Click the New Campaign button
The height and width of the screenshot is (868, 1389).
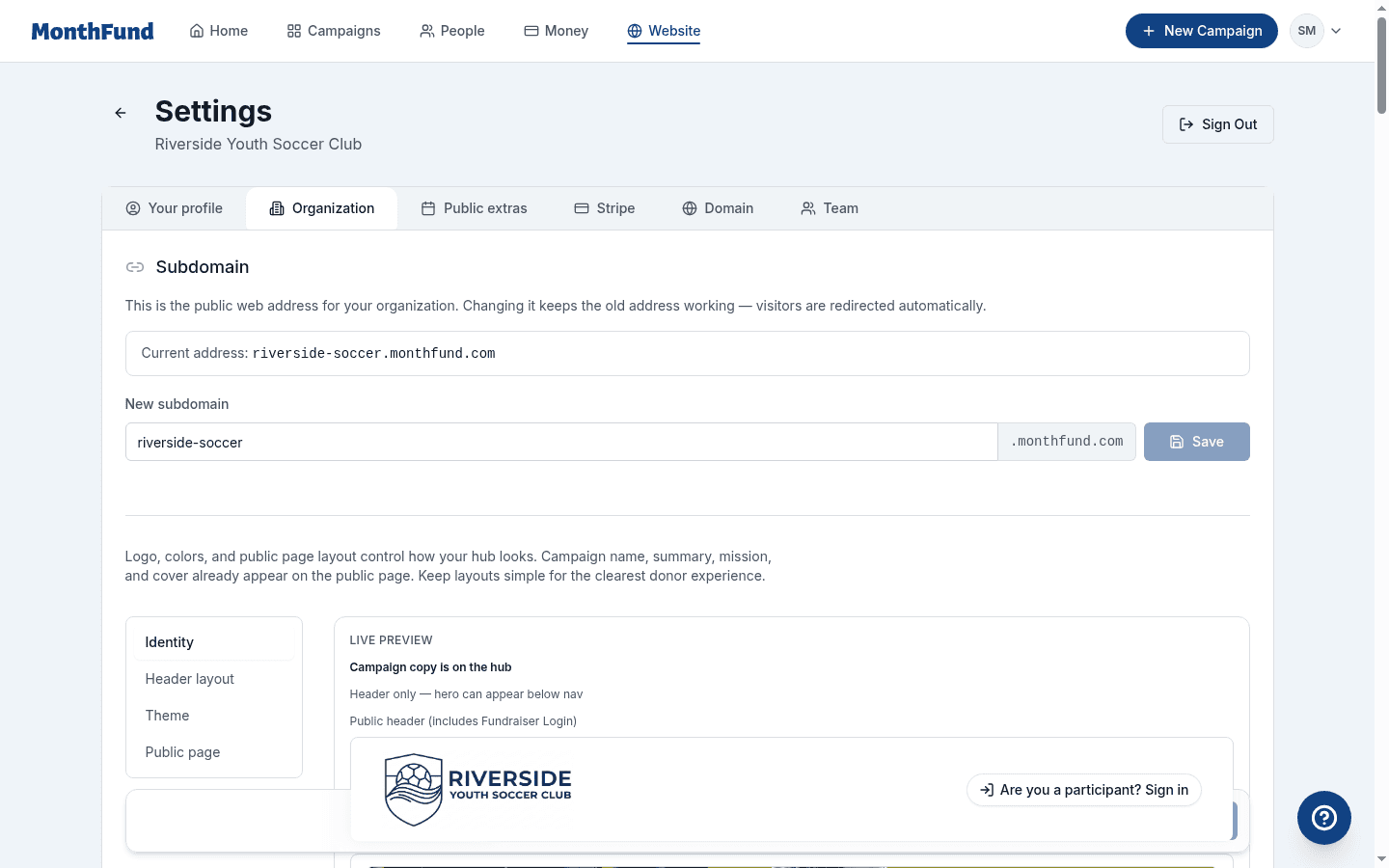pos(1202,31)
